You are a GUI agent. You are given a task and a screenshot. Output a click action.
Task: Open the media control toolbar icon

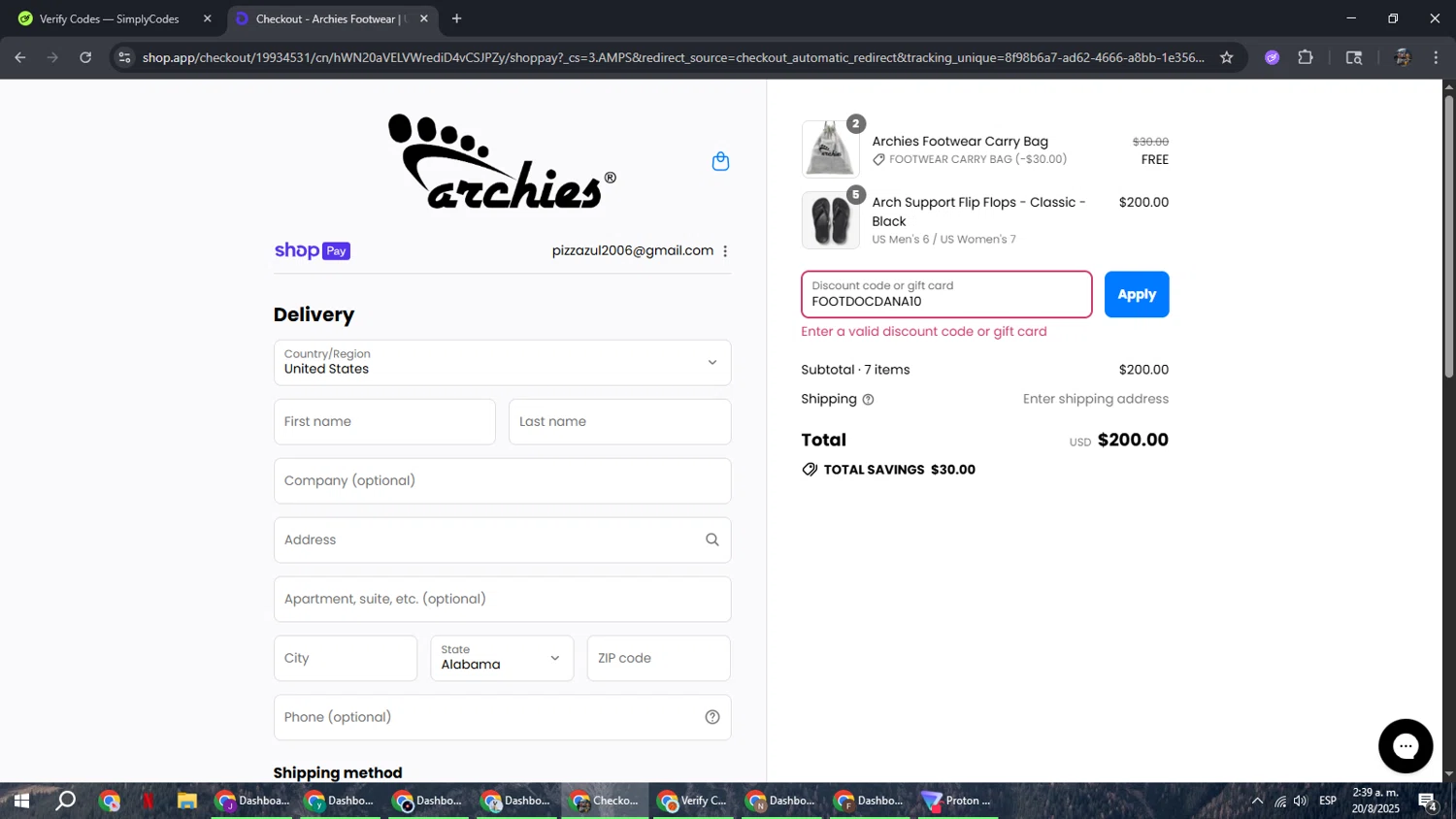coord(1354,58)
